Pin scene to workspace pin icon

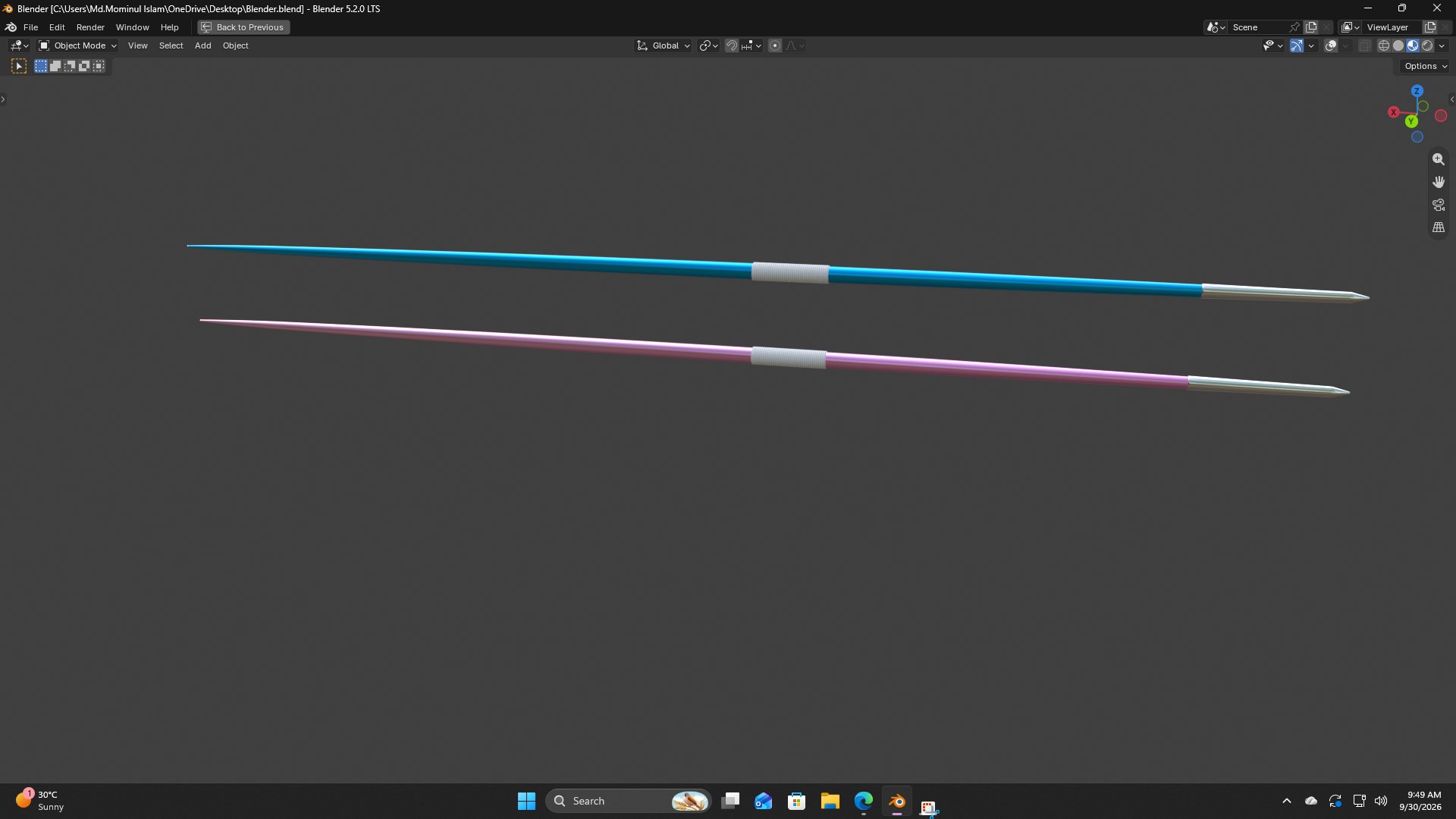pyautogui.click(x=1294, y=27)
